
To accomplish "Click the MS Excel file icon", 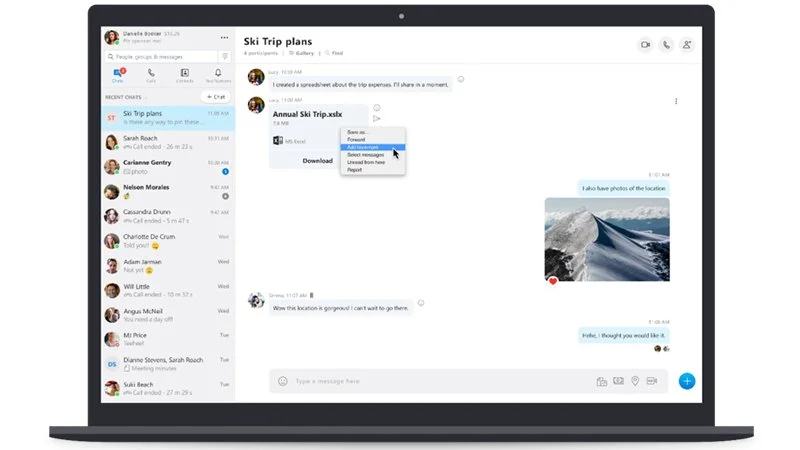I will click(278, 140).
